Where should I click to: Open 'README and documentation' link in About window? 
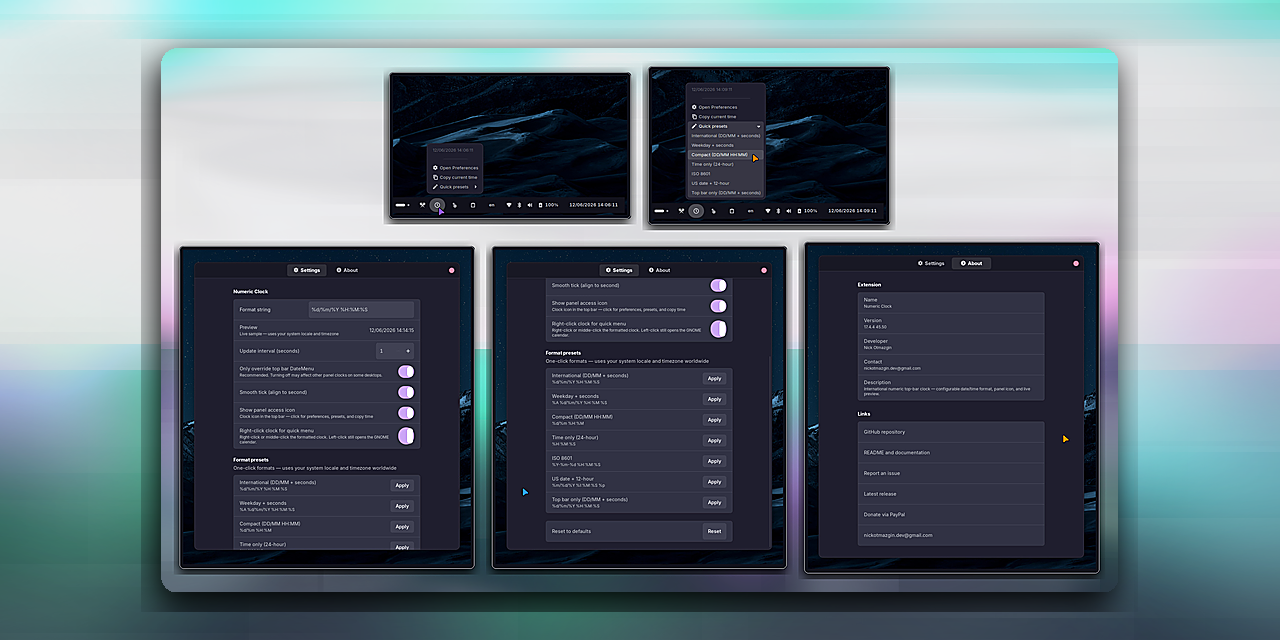(x=951, y=452)
